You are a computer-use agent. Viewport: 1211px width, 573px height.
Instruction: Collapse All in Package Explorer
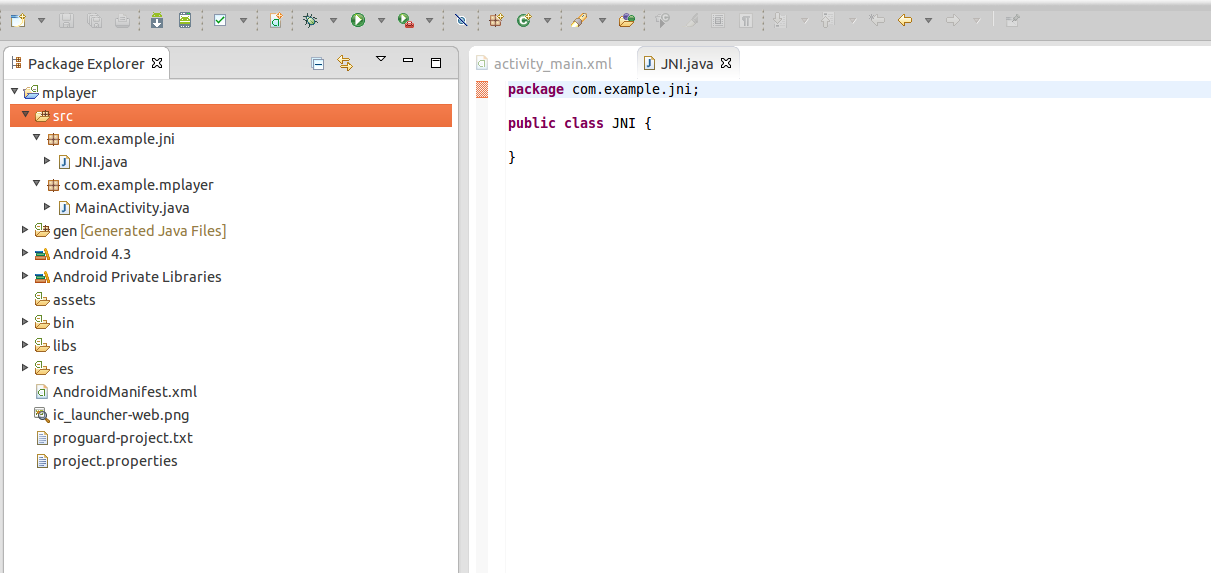click(x=318, y=63)
